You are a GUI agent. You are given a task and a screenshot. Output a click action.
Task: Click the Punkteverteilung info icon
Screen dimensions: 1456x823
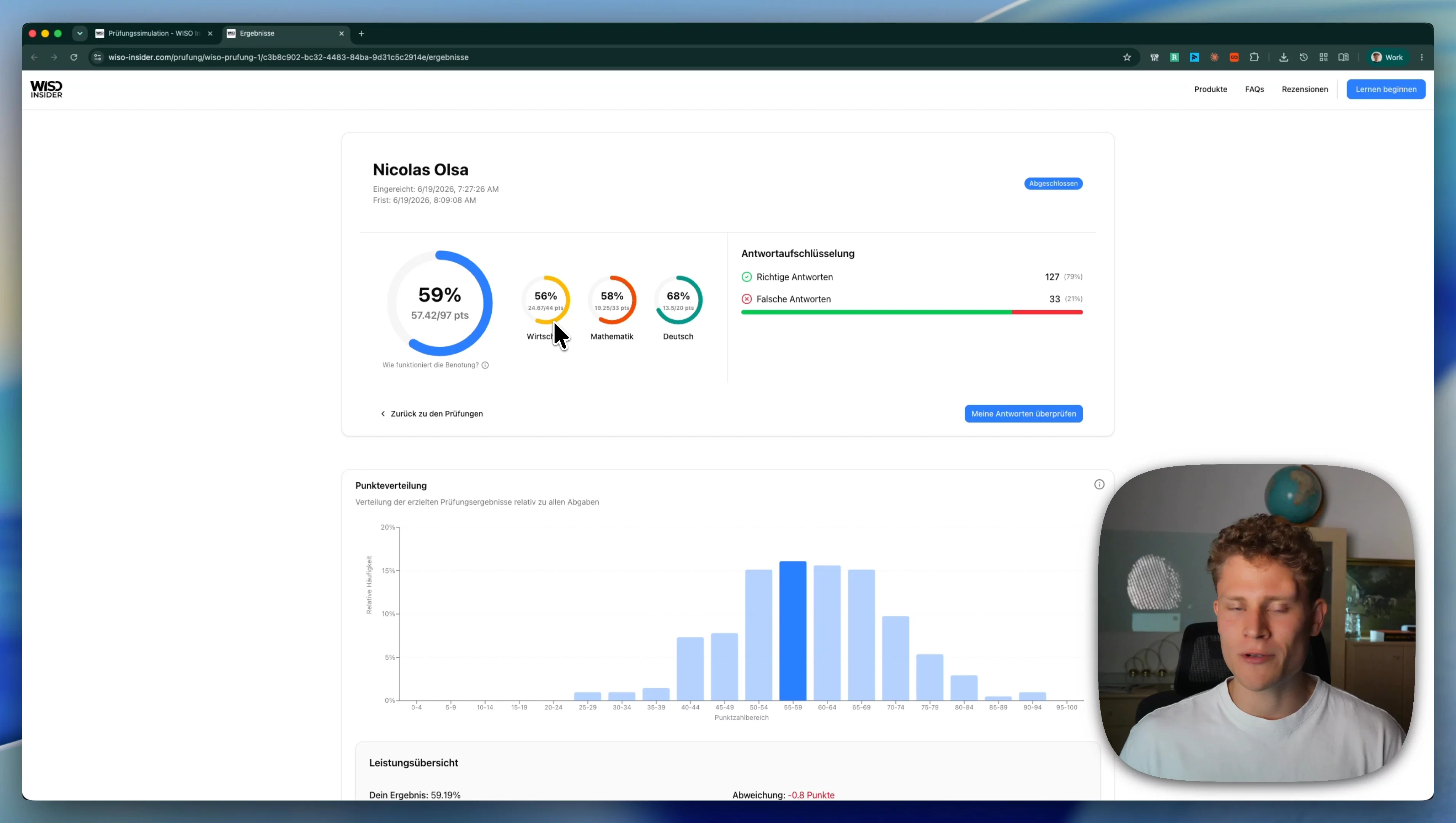pyautogui.click(x=1099, y=484)
